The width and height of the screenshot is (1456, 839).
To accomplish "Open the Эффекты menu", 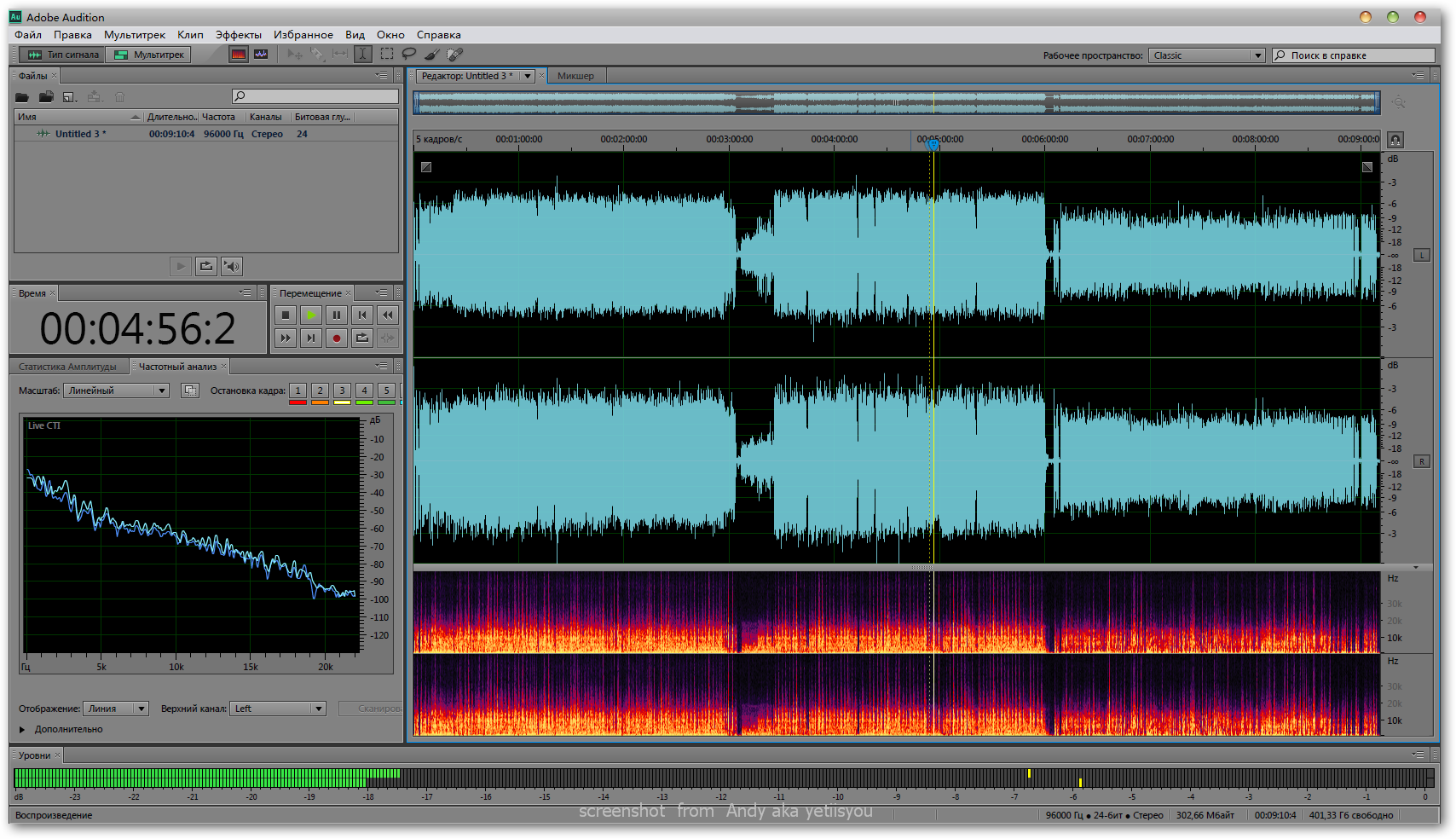I will tap(239, 35).
